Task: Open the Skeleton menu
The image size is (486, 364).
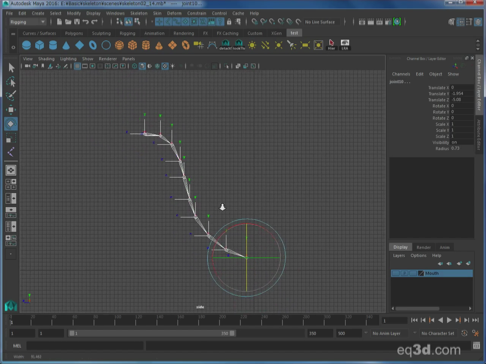Action: 139,13
